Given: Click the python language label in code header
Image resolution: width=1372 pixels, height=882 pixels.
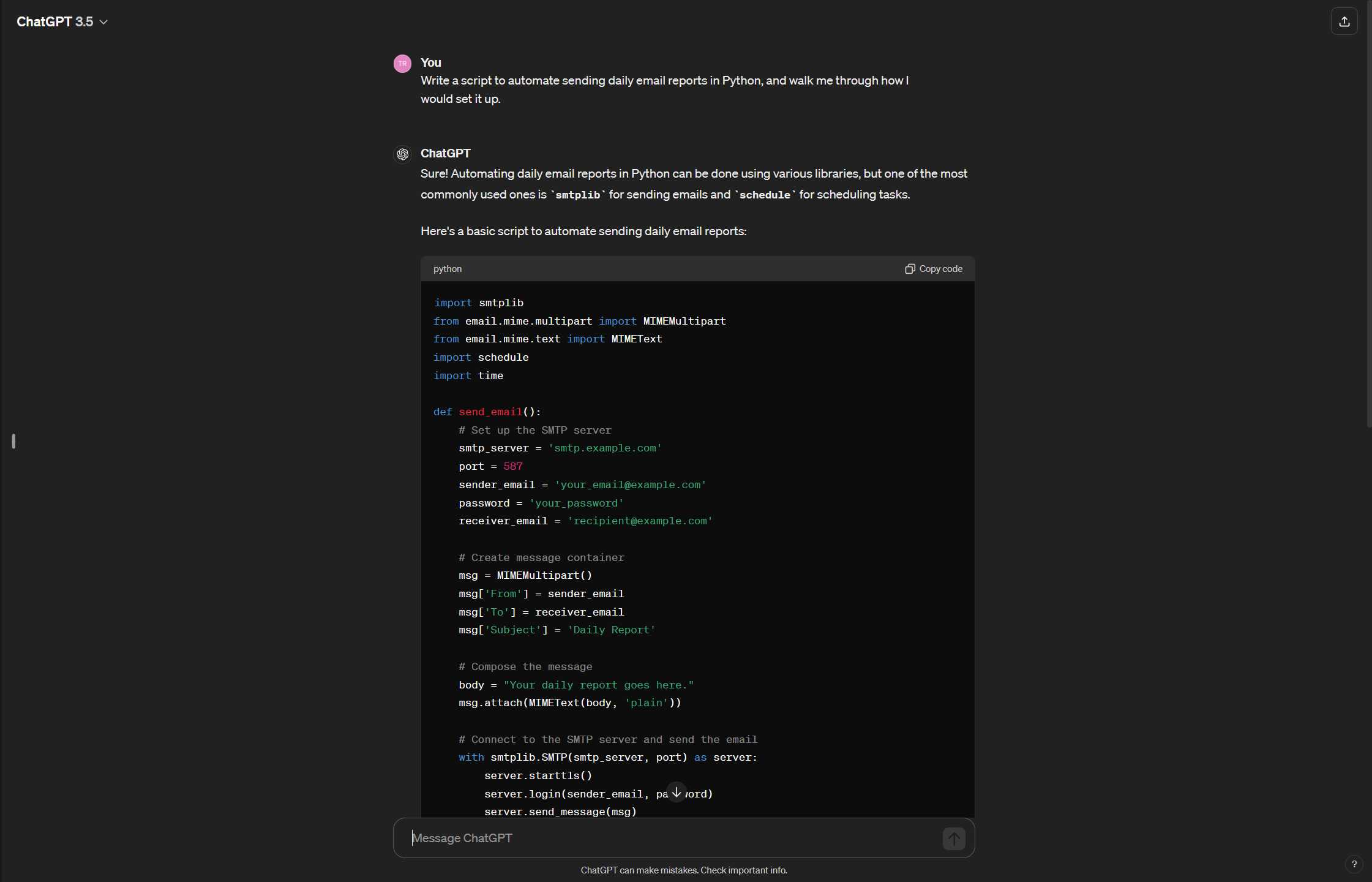Looking at the screenshot, I should coord(448,269).
